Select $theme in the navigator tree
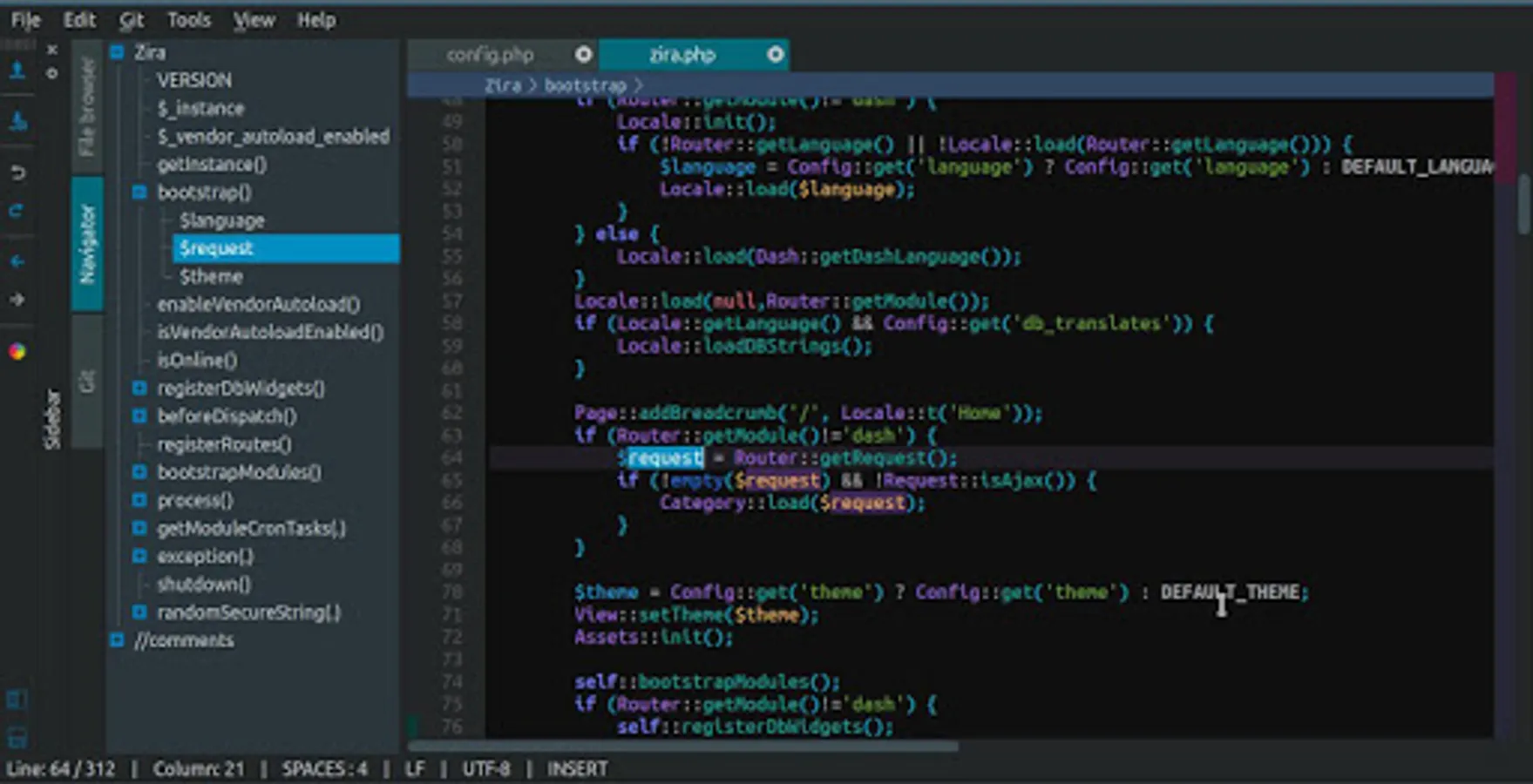Screen dimensions: 1533x784 coord(211,277)
